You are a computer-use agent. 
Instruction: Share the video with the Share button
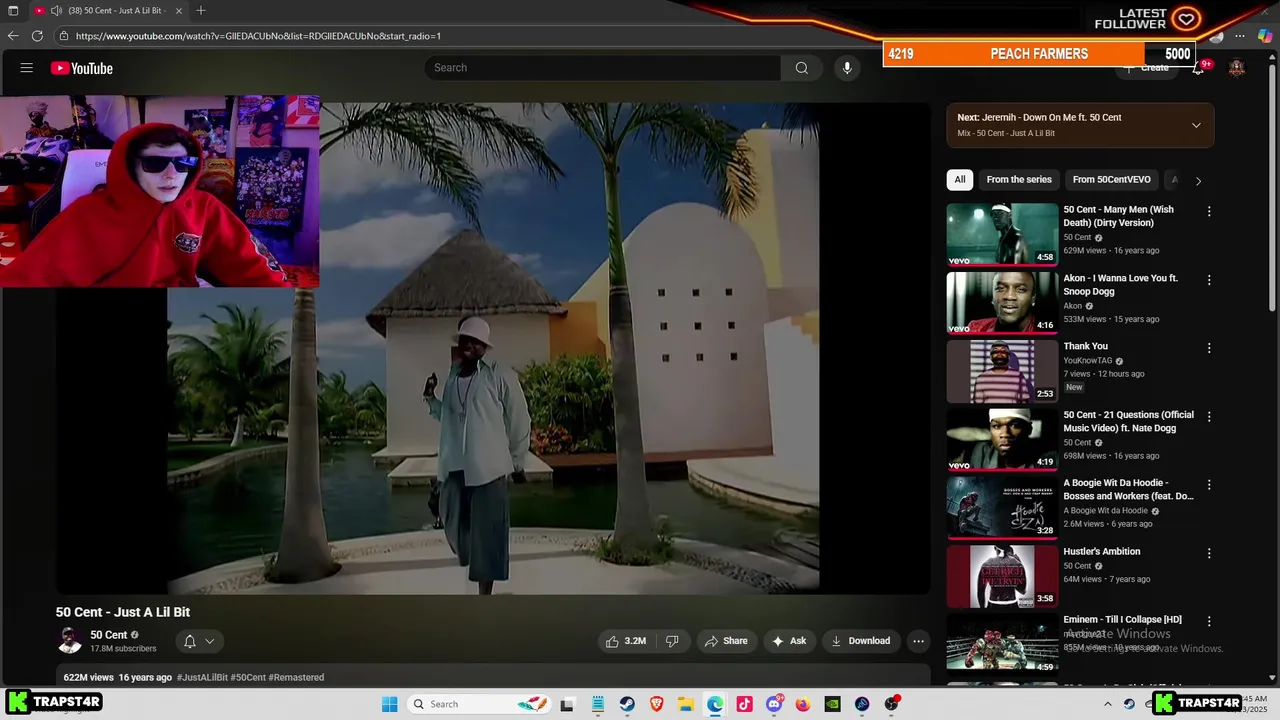coord(726,641)
